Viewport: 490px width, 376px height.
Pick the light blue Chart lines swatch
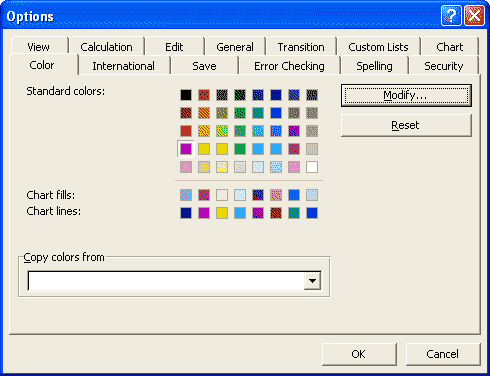[x=240, y=213]
